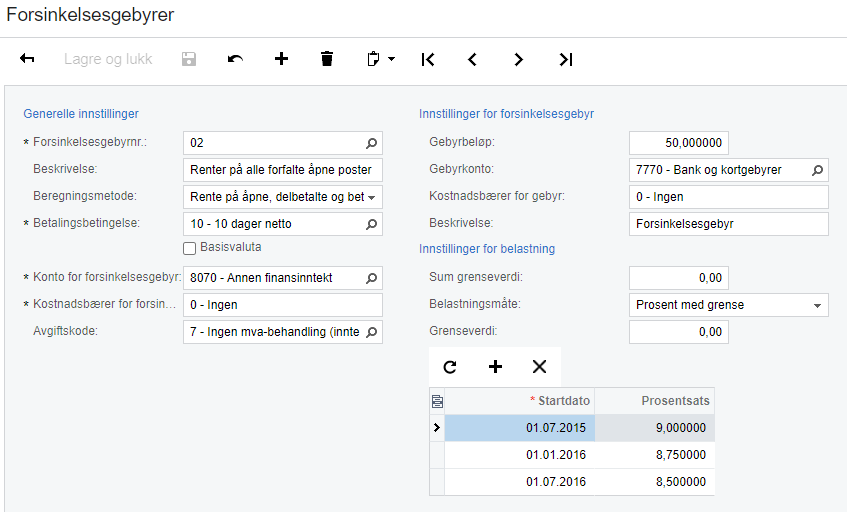This screenshot has height=512, width=847.
Task: Open lookup for Gebyrkonto field
Action: click(818, 170)
